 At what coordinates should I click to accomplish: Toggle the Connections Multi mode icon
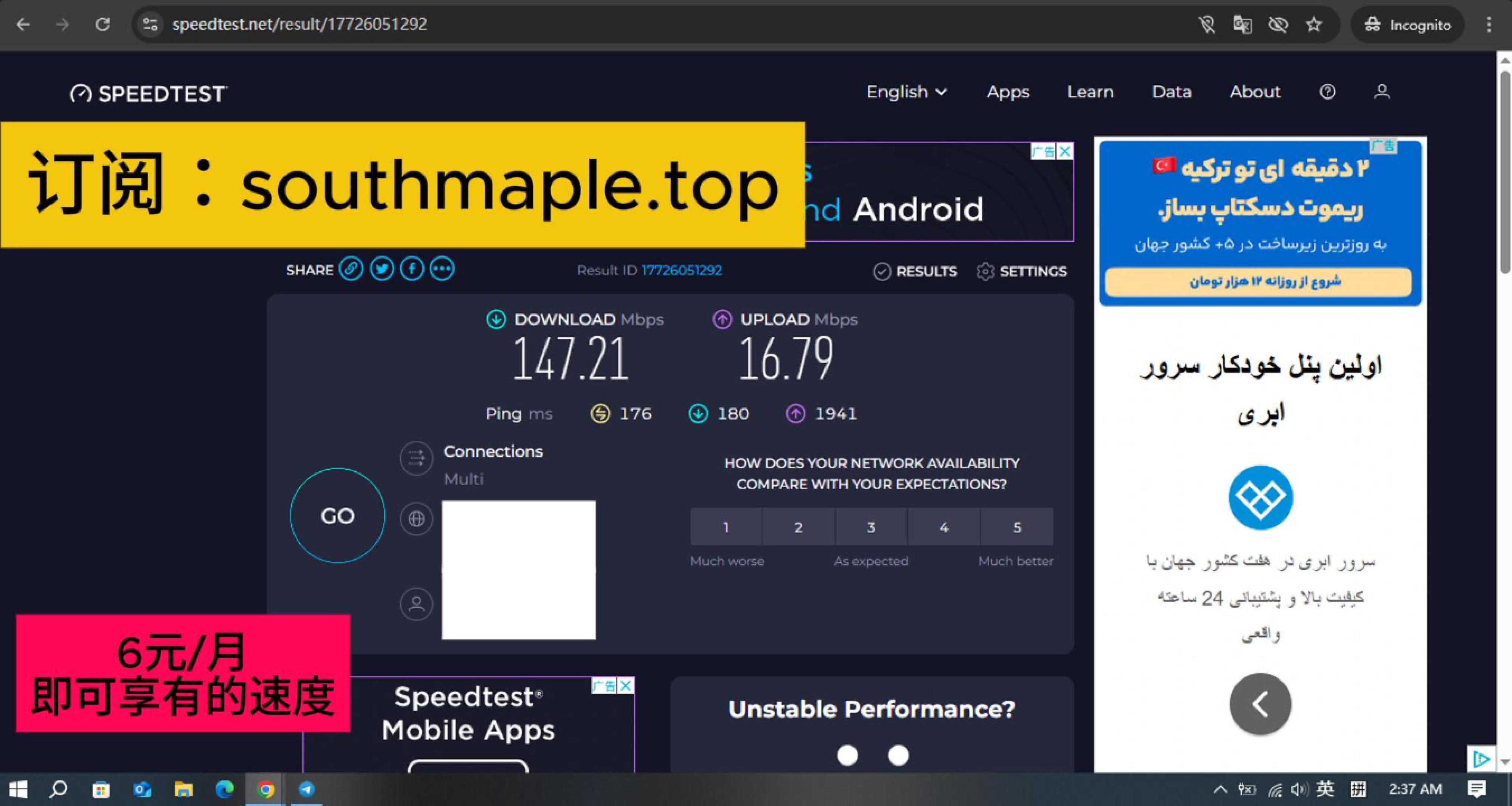pyautogui.click(x=416, y=458)
